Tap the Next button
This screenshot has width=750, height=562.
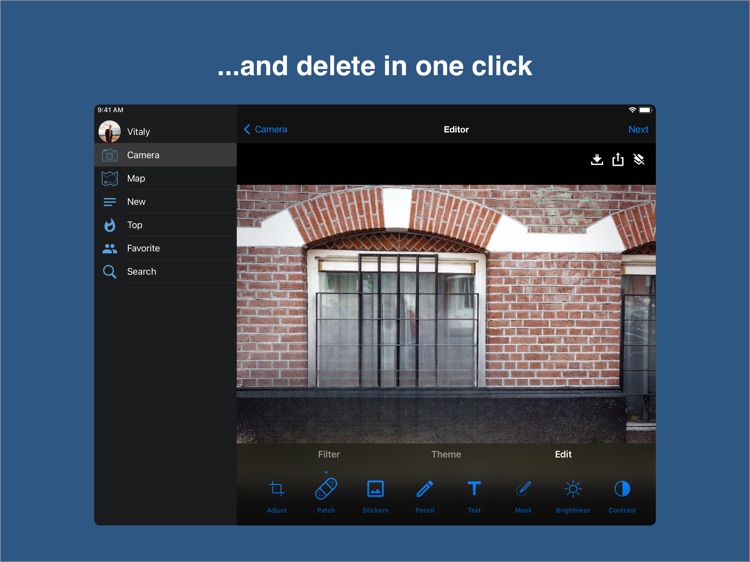(x=638, y=130)
